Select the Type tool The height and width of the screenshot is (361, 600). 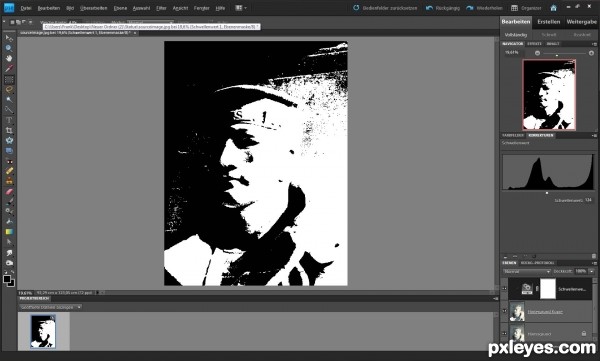click(x=9, y=120)
